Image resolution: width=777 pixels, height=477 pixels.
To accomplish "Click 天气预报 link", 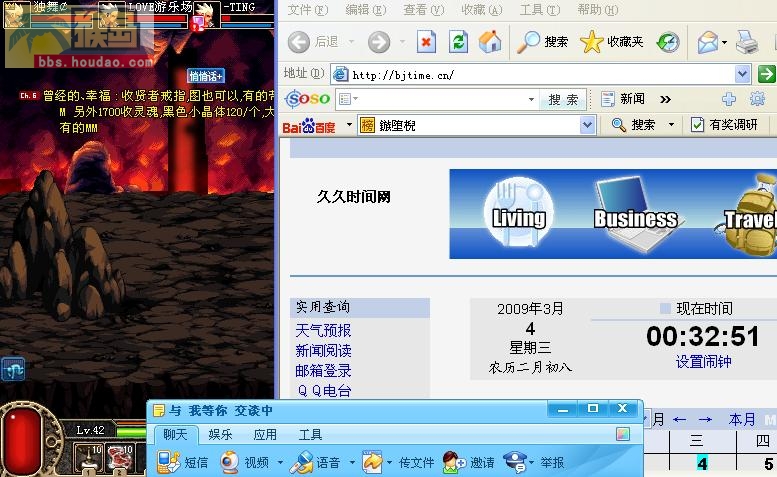I will click(x=323, y=330).
